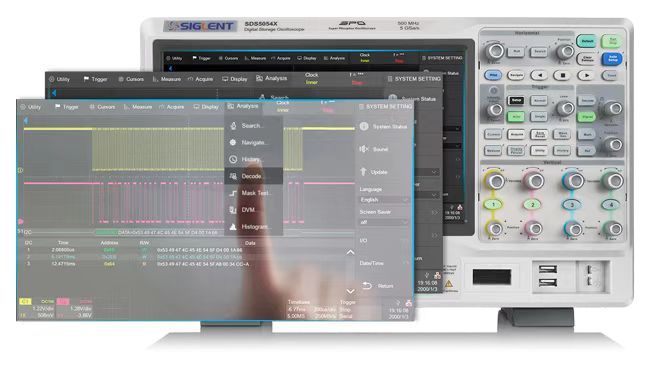Viewport: 650px width, 380px height.
Task: Collapse decode table with up chevron
Action: click(x=350, y=252)
